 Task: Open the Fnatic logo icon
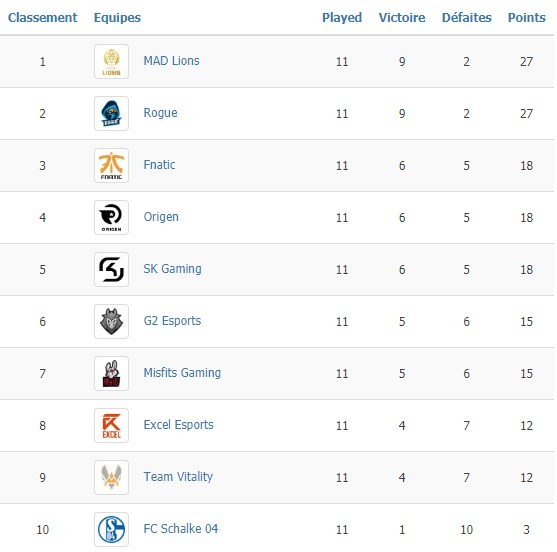click(111, 166)
